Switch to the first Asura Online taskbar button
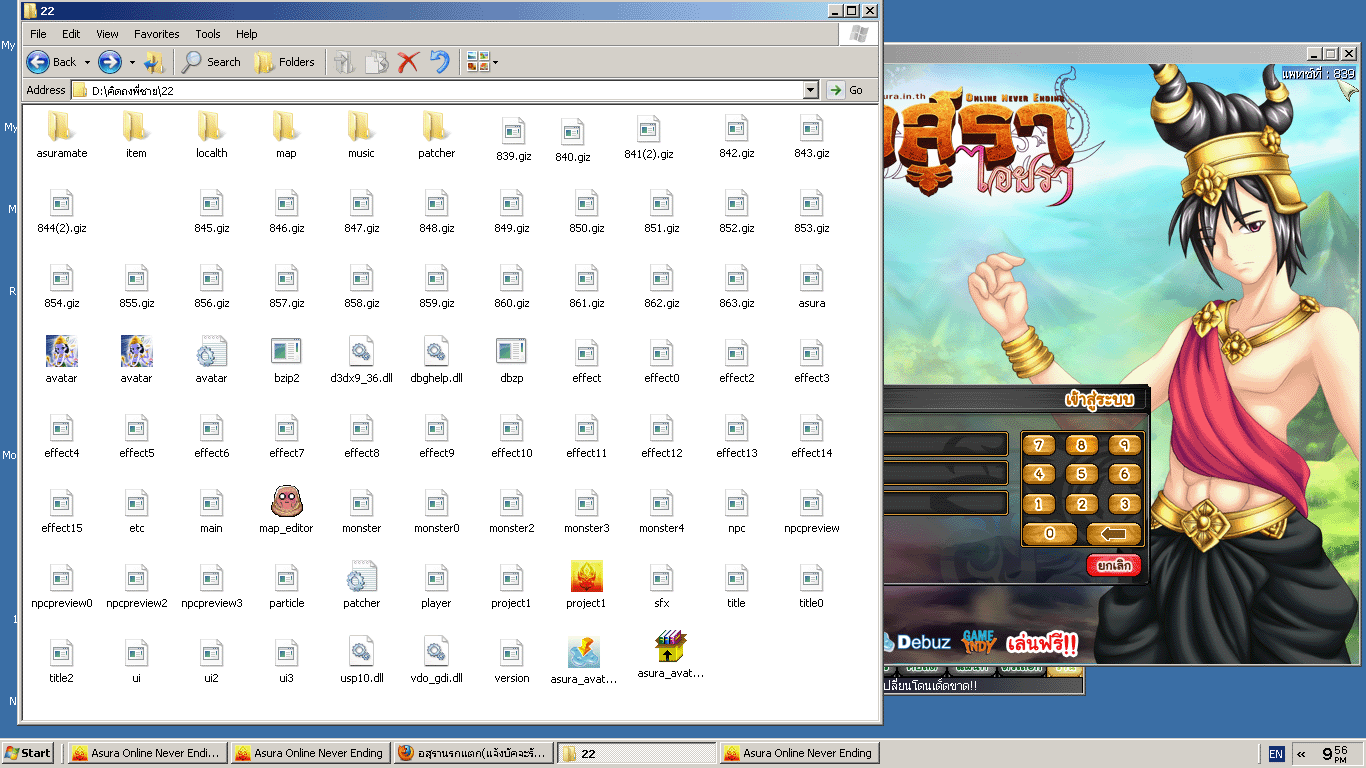This screenshot has width=1366, height=768. point(146,753)
